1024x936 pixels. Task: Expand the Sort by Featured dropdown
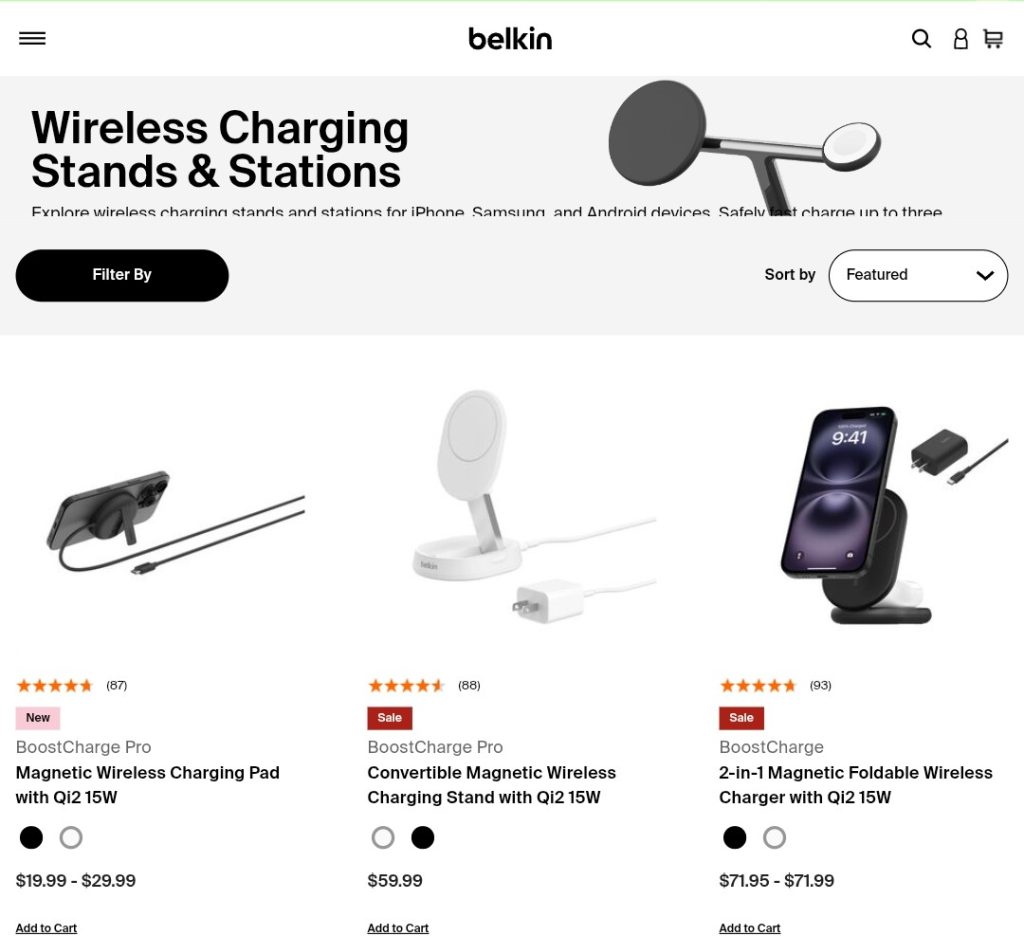pos(918,275)
